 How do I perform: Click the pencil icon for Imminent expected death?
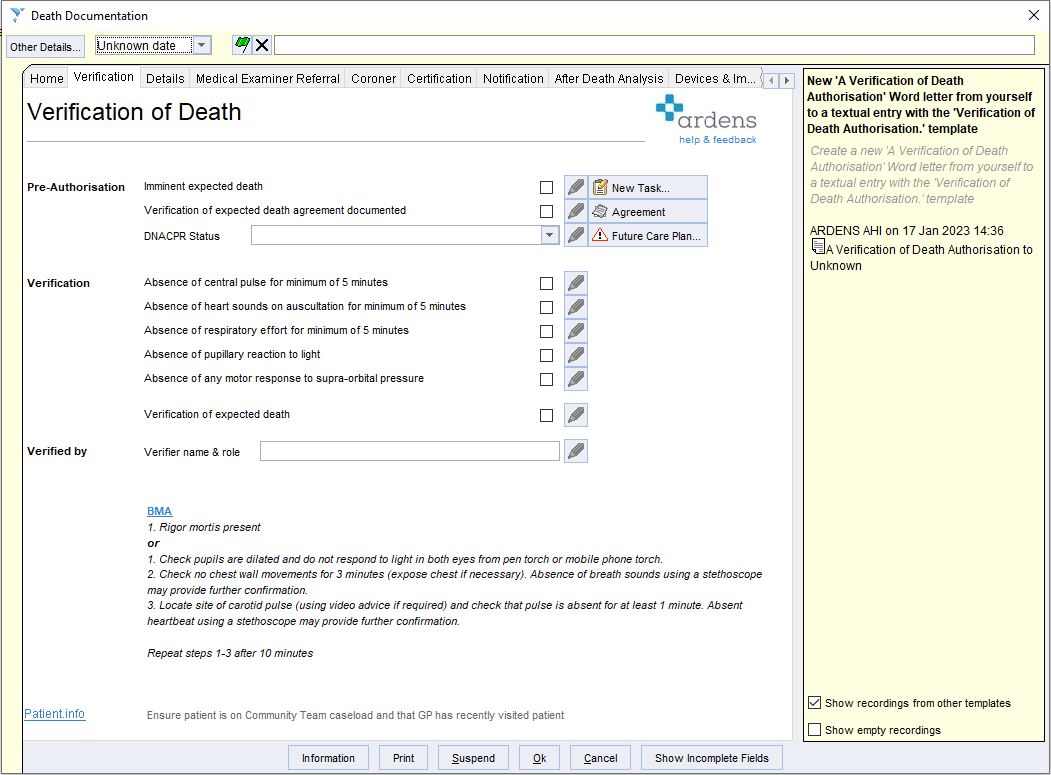(576, 188)
